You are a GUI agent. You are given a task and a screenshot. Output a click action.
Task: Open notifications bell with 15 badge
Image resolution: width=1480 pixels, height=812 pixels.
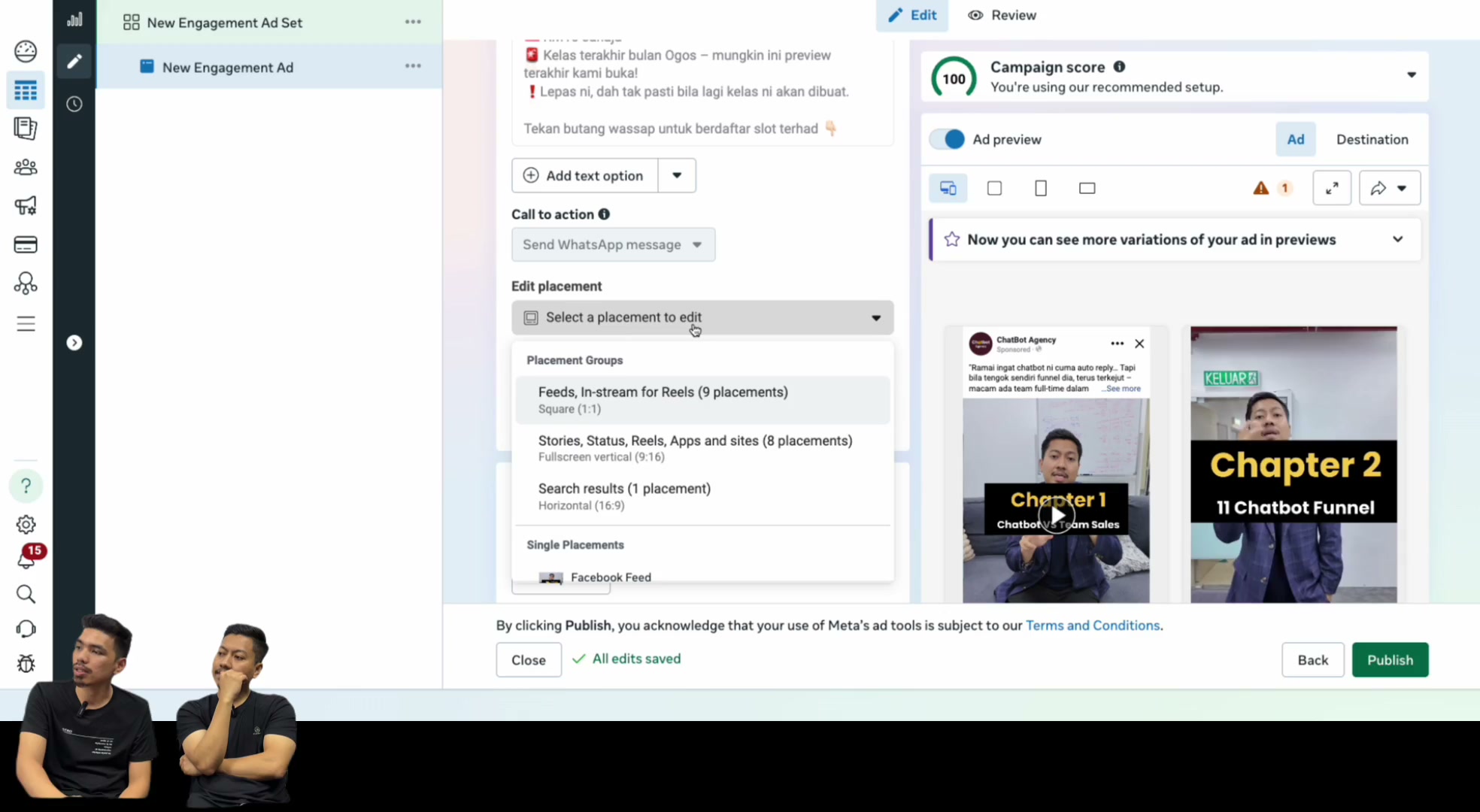coord(27,557)
